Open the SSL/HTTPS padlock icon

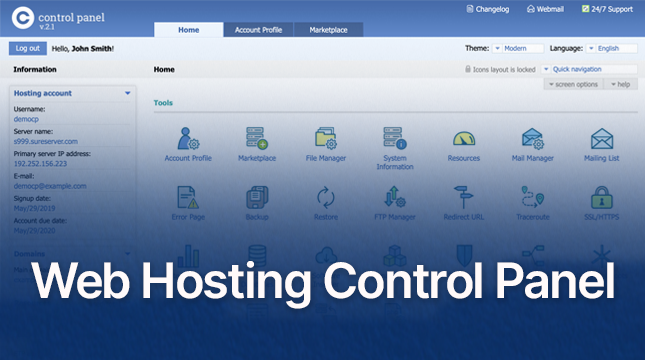(x=602, y=197)
